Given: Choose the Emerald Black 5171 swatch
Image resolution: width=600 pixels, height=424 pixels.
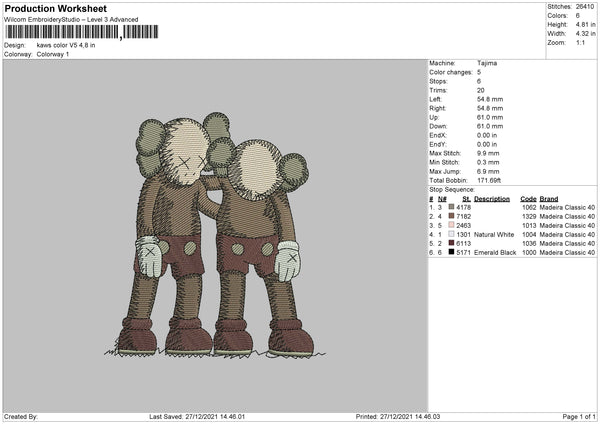Looking at the screenshot, I should point(451,253).
